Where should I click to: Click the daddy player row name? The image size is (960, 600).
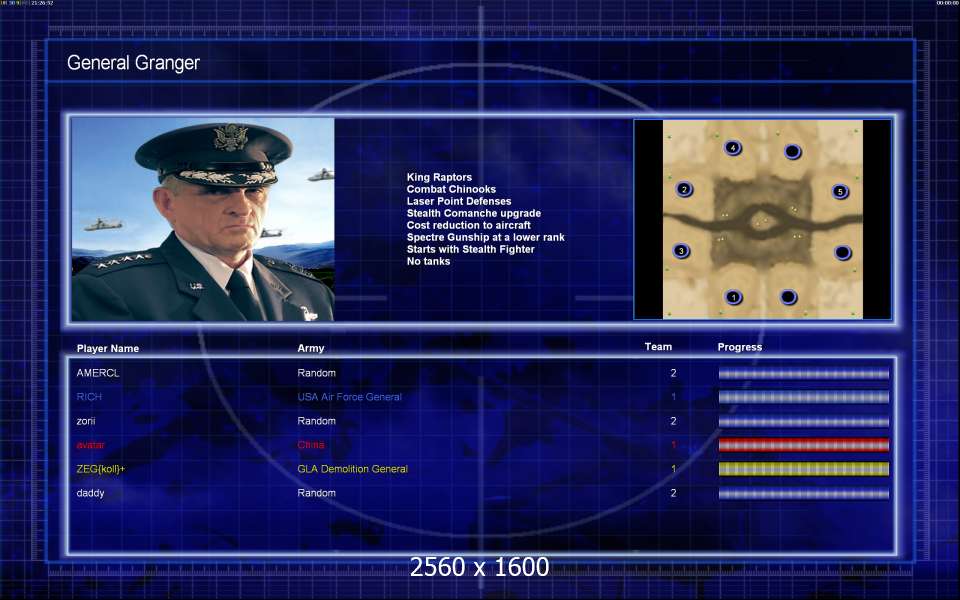pyautogui.click(x=91, y=493)
